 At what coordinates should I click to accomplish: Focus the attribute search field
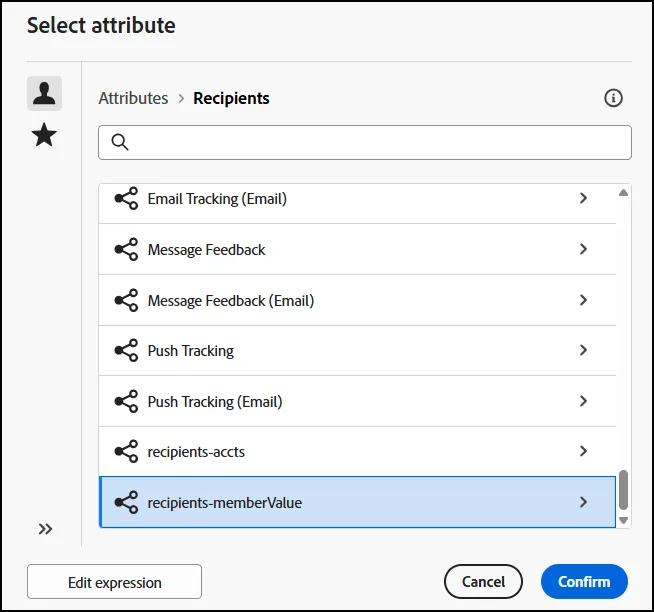coord(365,142)
